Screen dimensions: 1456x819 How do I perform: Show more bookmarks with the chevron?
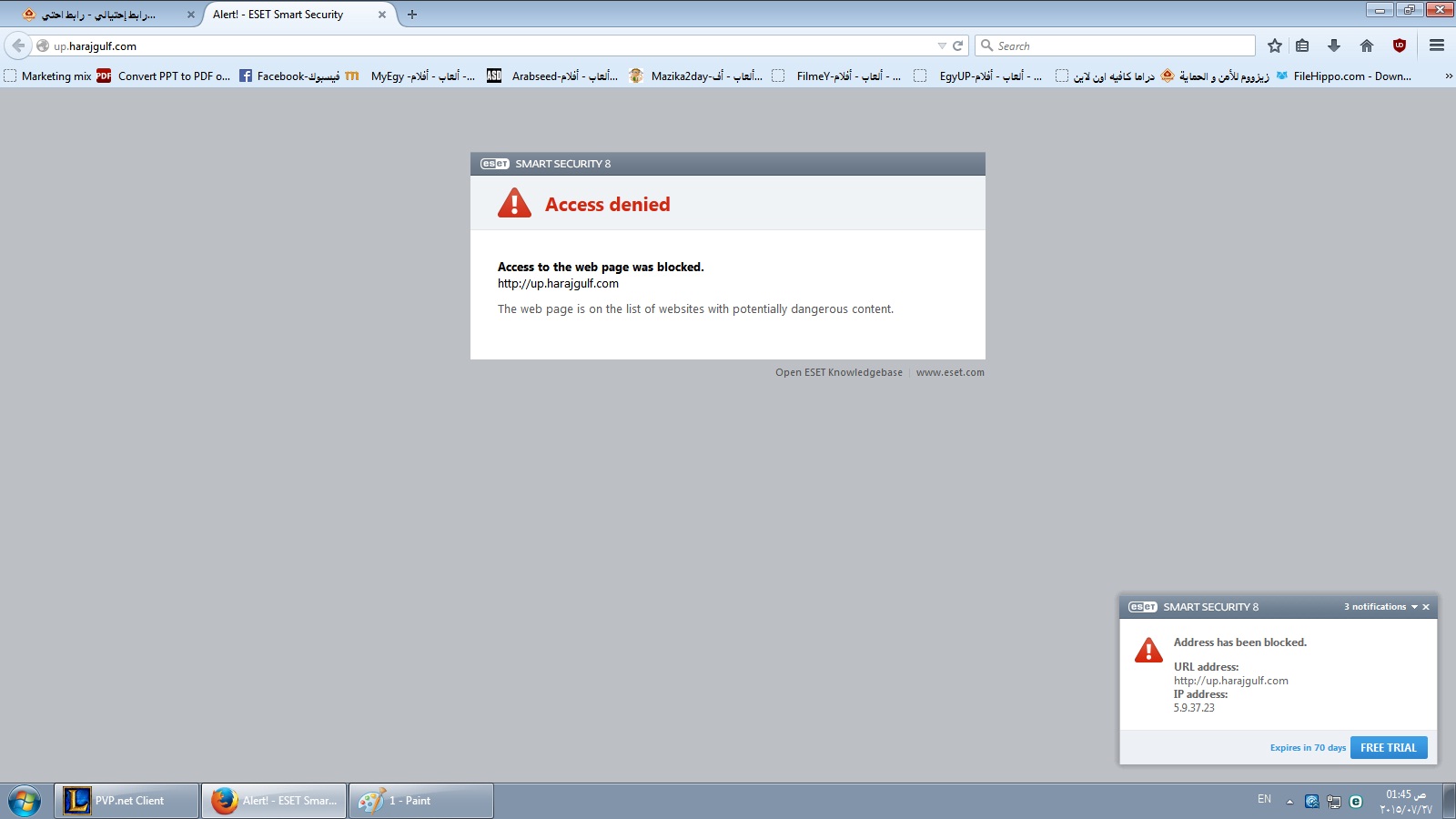point(1448,76)
